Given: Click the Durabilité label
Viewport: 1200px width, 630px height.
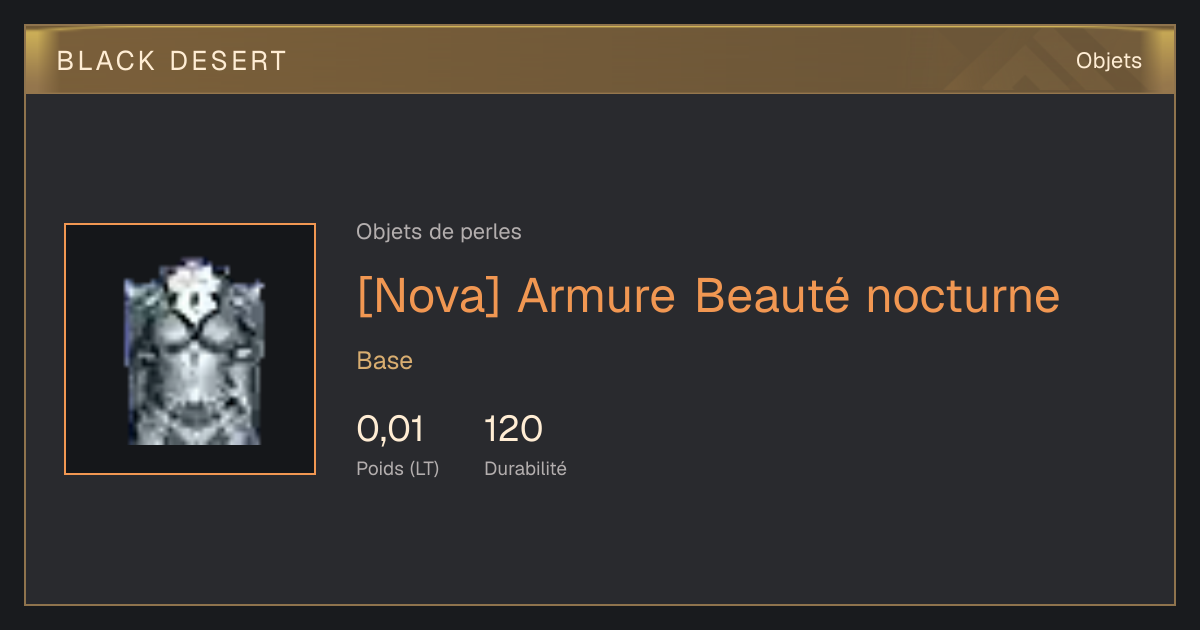Looking at the screenshot, I should (x=525, y=469).
